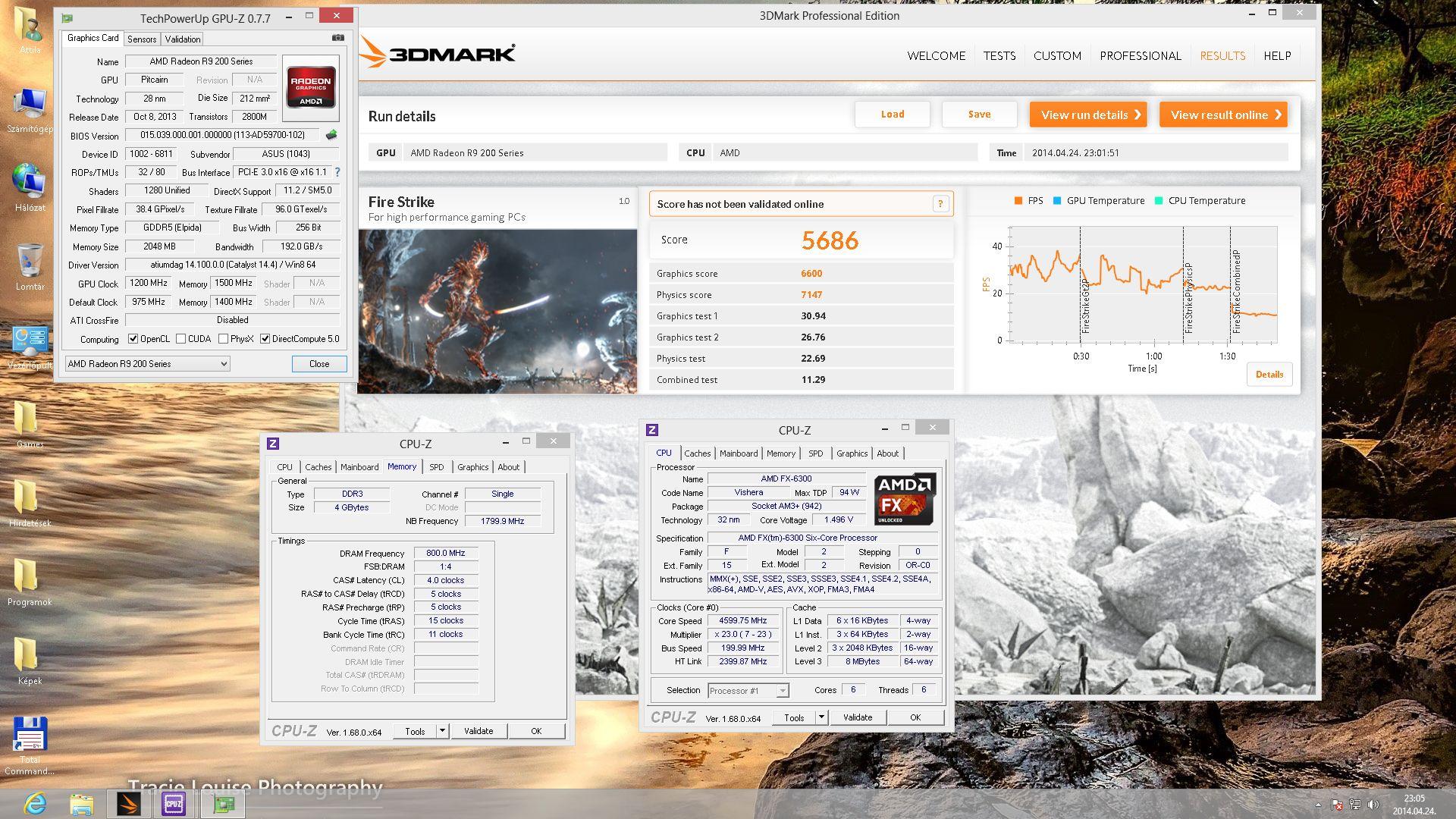Open the Attila user folder desktop icon

pos(30,30)
